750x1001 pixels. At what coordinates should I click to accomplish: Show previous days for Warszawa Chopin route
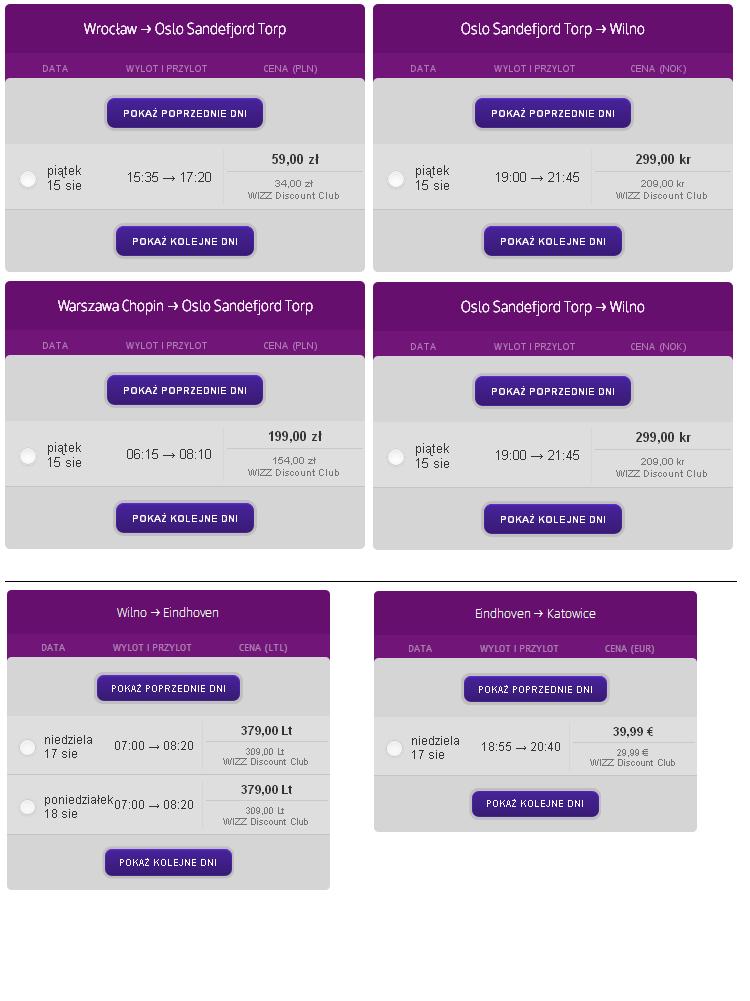(x=185, y=390)
